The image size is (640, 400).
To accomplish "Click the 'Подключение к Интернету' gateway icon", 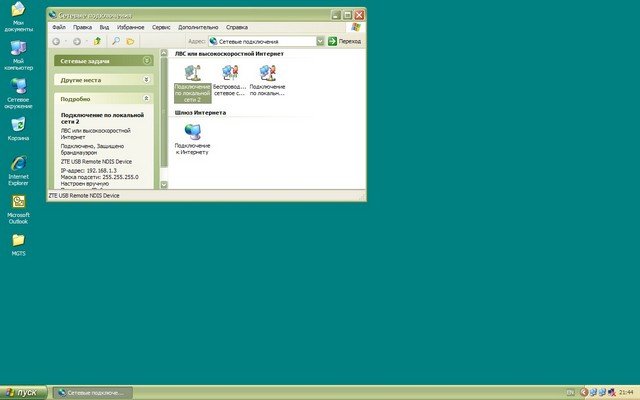I will pyautogui.click(x=192, y=132).
